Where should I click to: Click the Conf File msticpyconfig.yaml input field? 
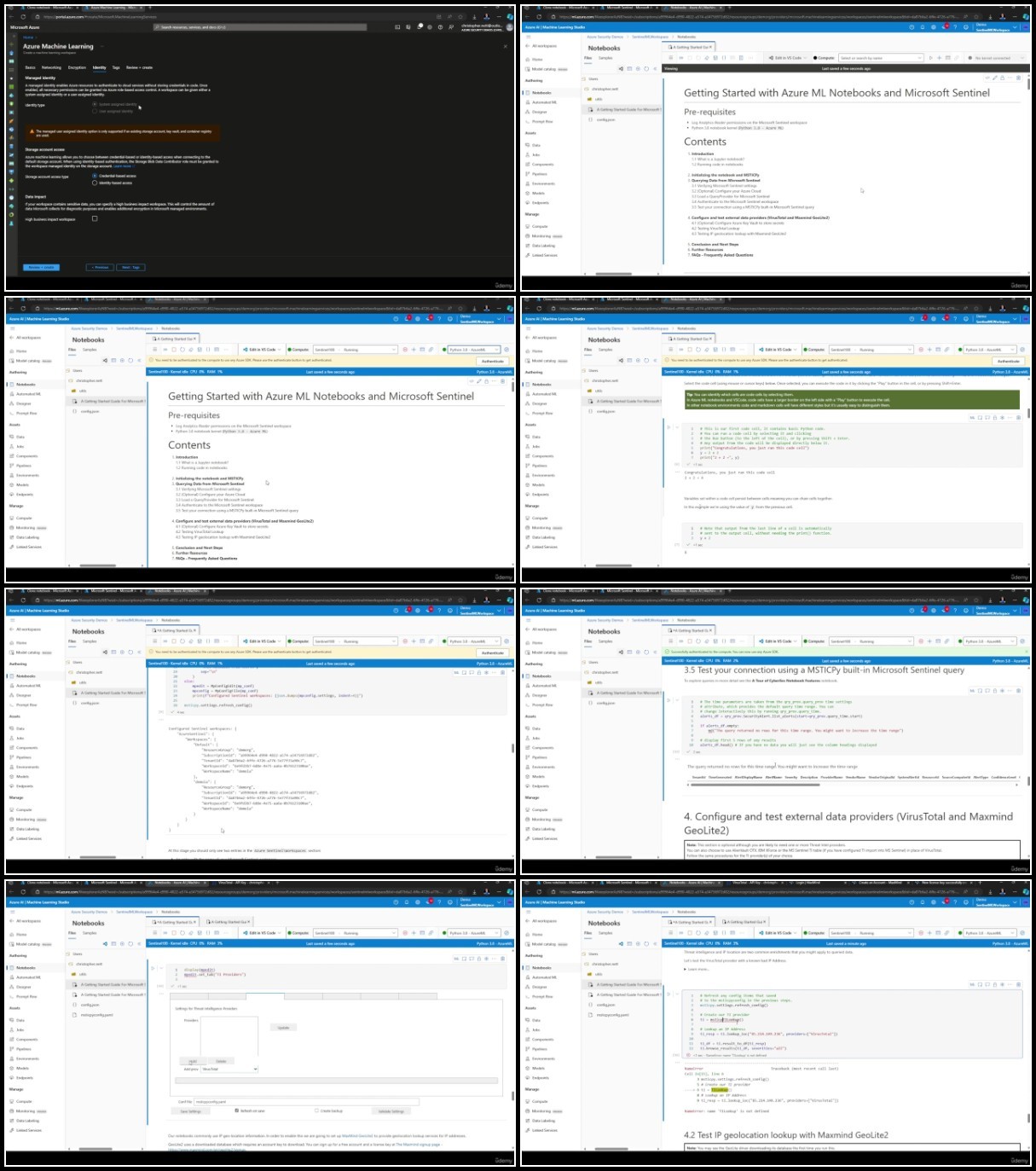click(x=307, y=1102)
